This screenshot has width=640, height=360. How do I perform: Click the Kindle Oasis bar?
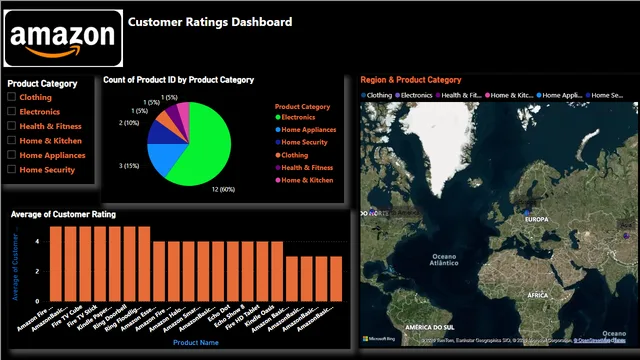click(x=277, y=271)
